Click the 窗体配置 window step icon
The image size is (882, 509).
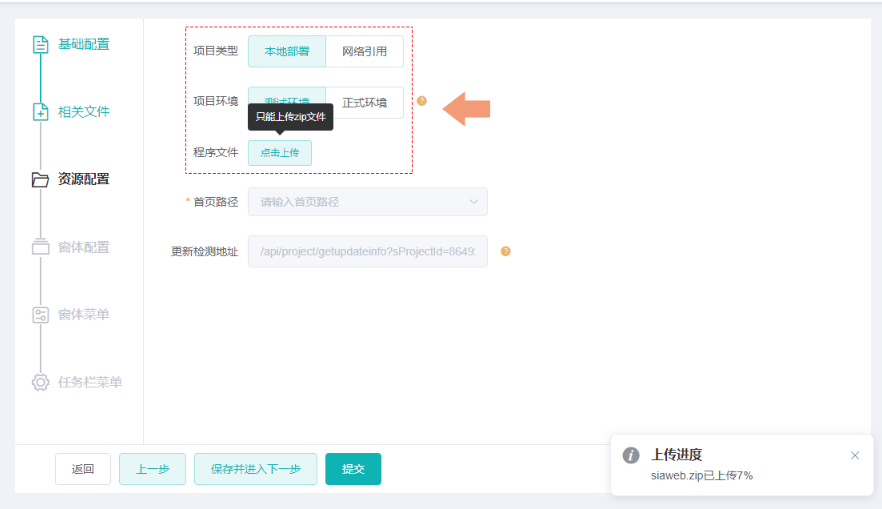pyautogui.click(x=40, y=247)
